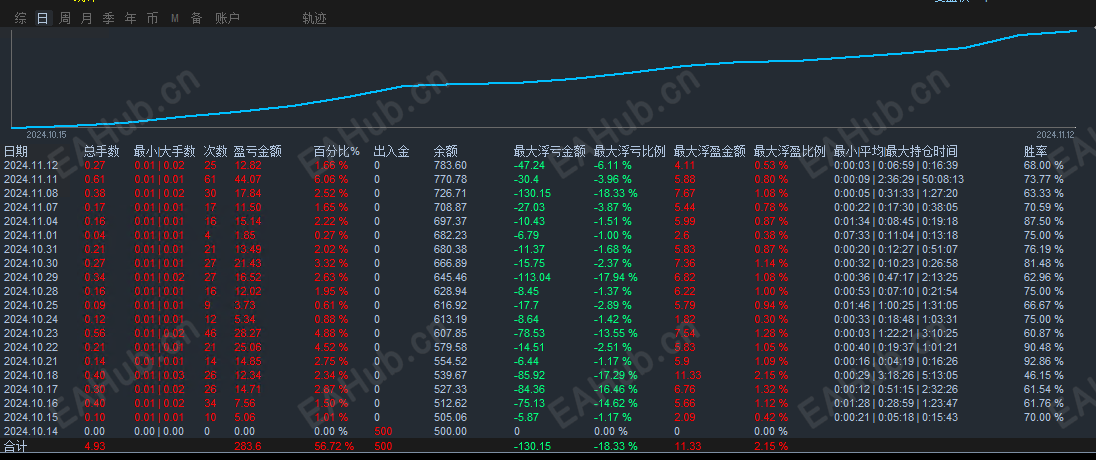Click balance value 783.60
The image size is (1096, 460).
[x=450, y=166]
